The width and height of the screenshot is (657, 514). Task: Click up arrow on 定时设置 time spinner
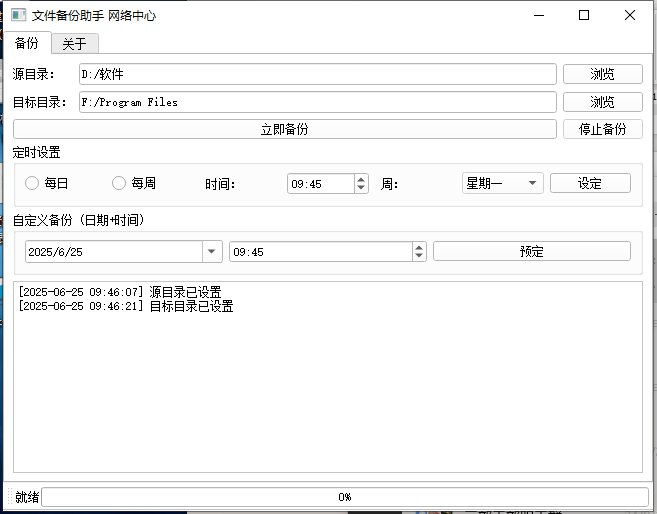(361, 179)
